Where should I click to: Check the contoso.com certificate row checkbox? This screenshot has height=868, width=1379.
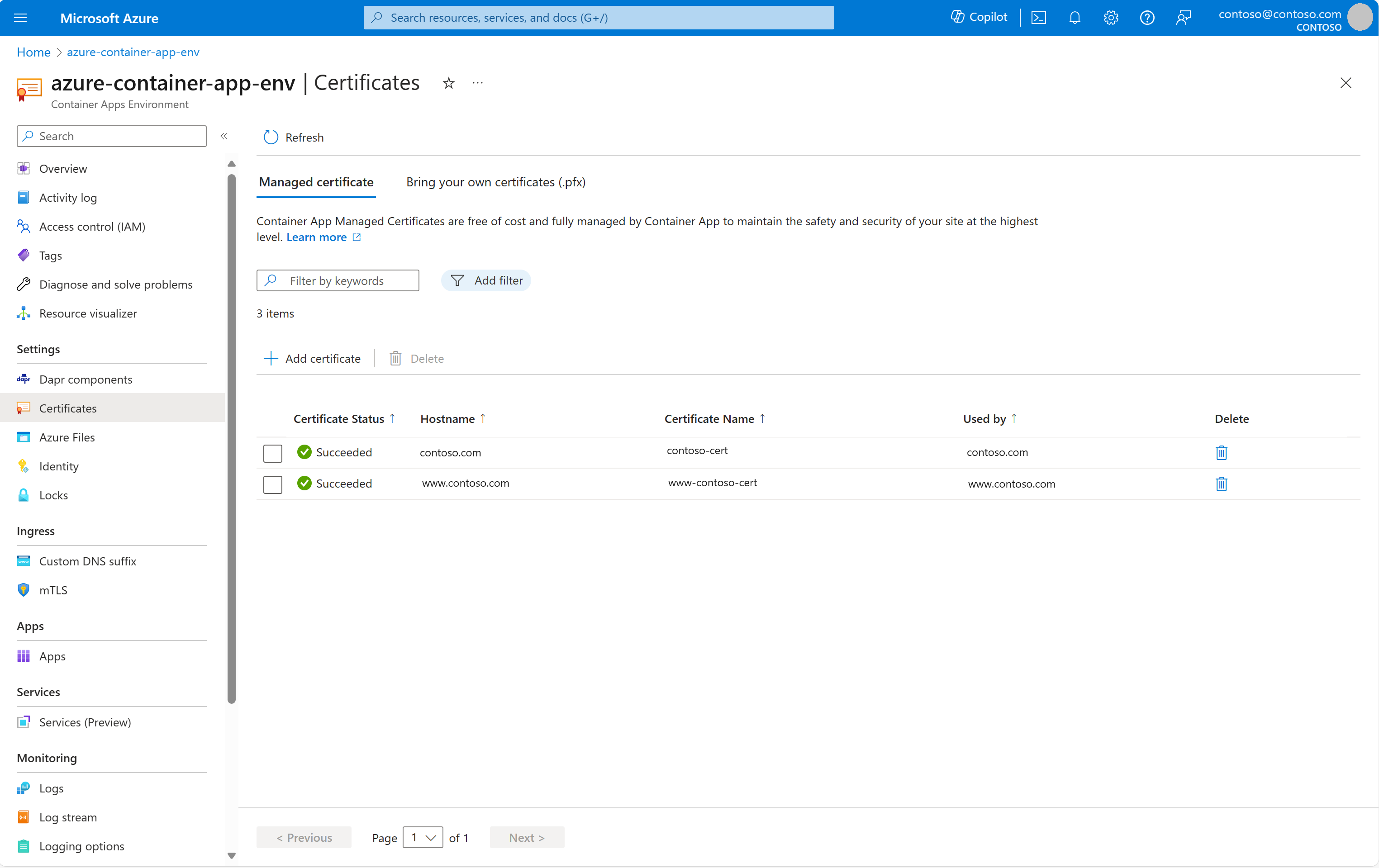click(x=273, y=453)
